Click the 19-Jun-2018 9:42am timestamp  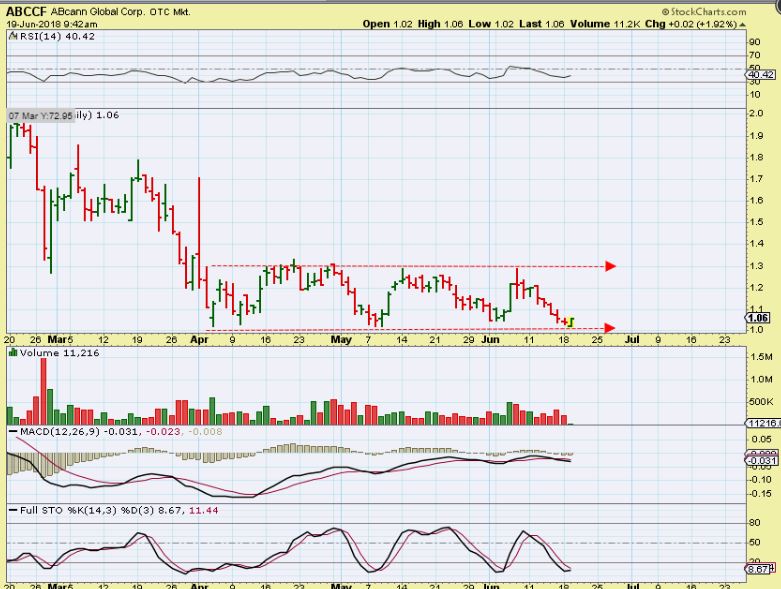click(x=52, y=24)
